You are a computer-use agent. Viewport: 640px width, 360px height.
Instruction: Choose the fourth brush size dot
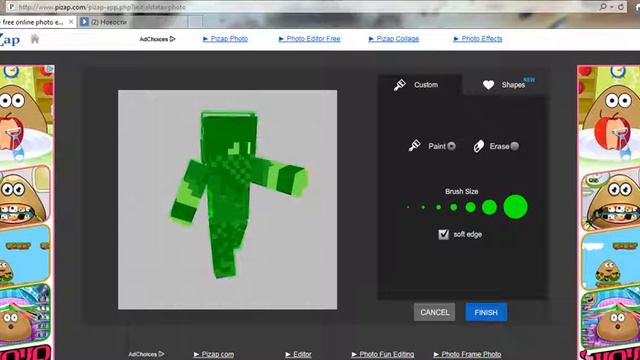[x=453, y=207]
